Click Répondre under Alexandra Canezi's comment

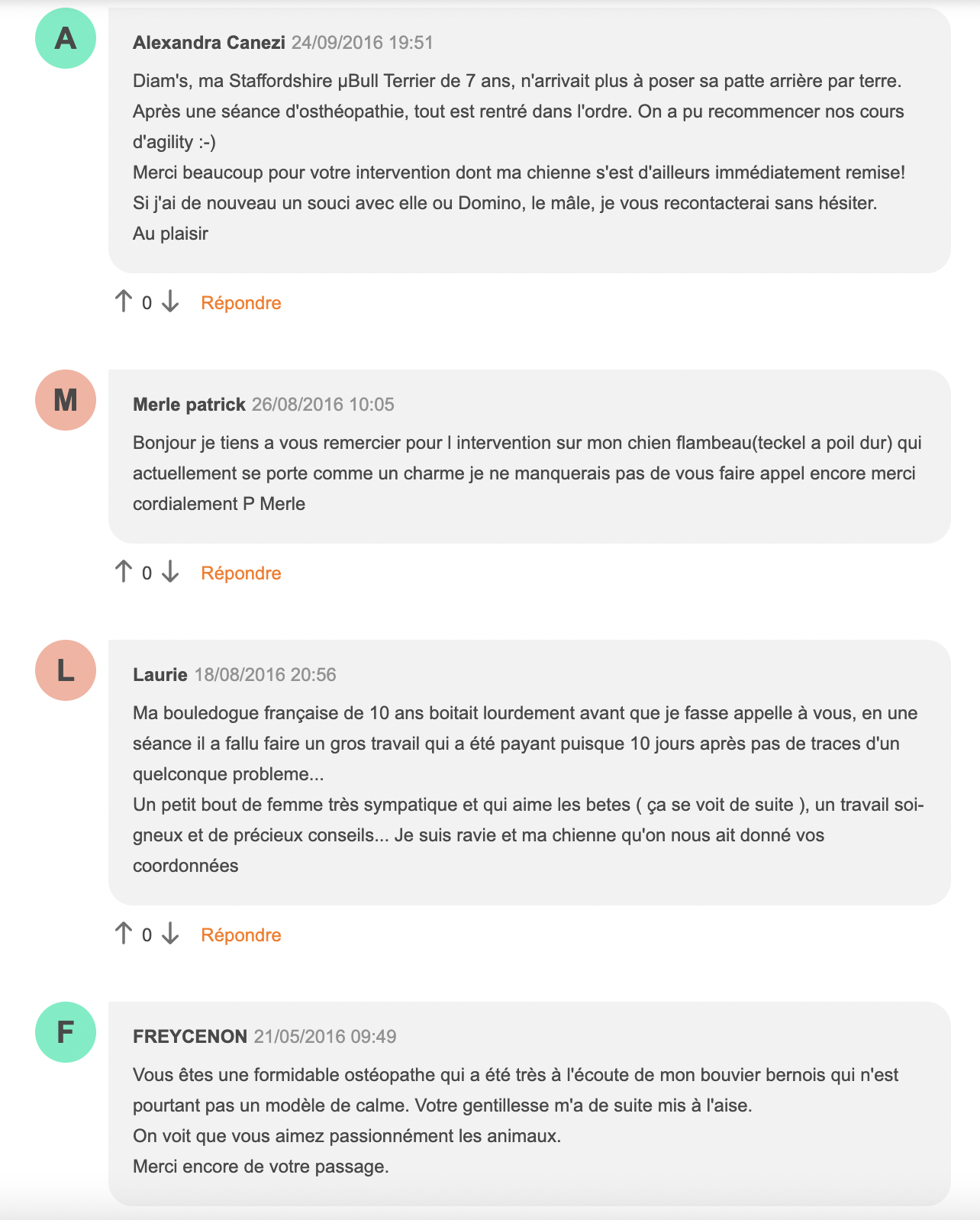coord(241,303)
